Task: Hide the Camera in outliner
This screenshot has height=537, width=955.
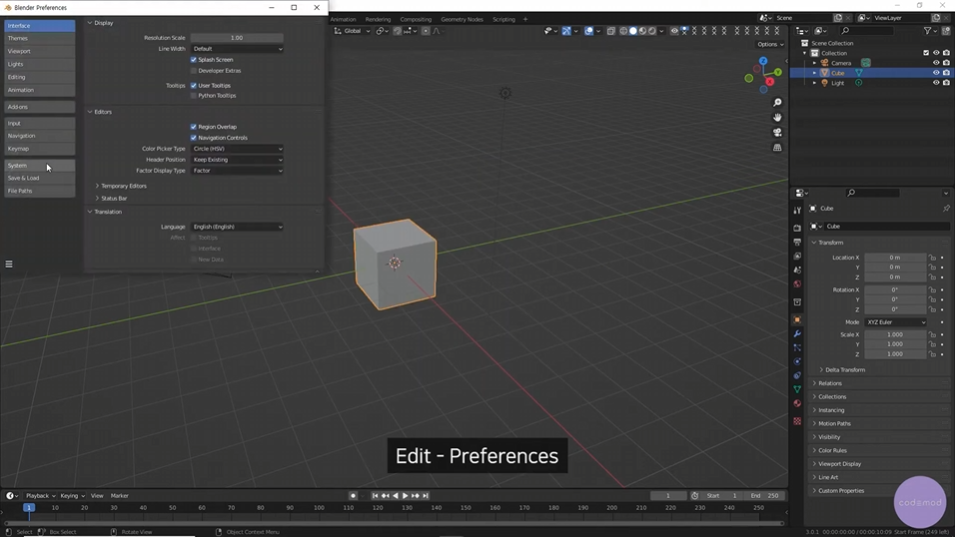Action: click(x=936, y=63)
